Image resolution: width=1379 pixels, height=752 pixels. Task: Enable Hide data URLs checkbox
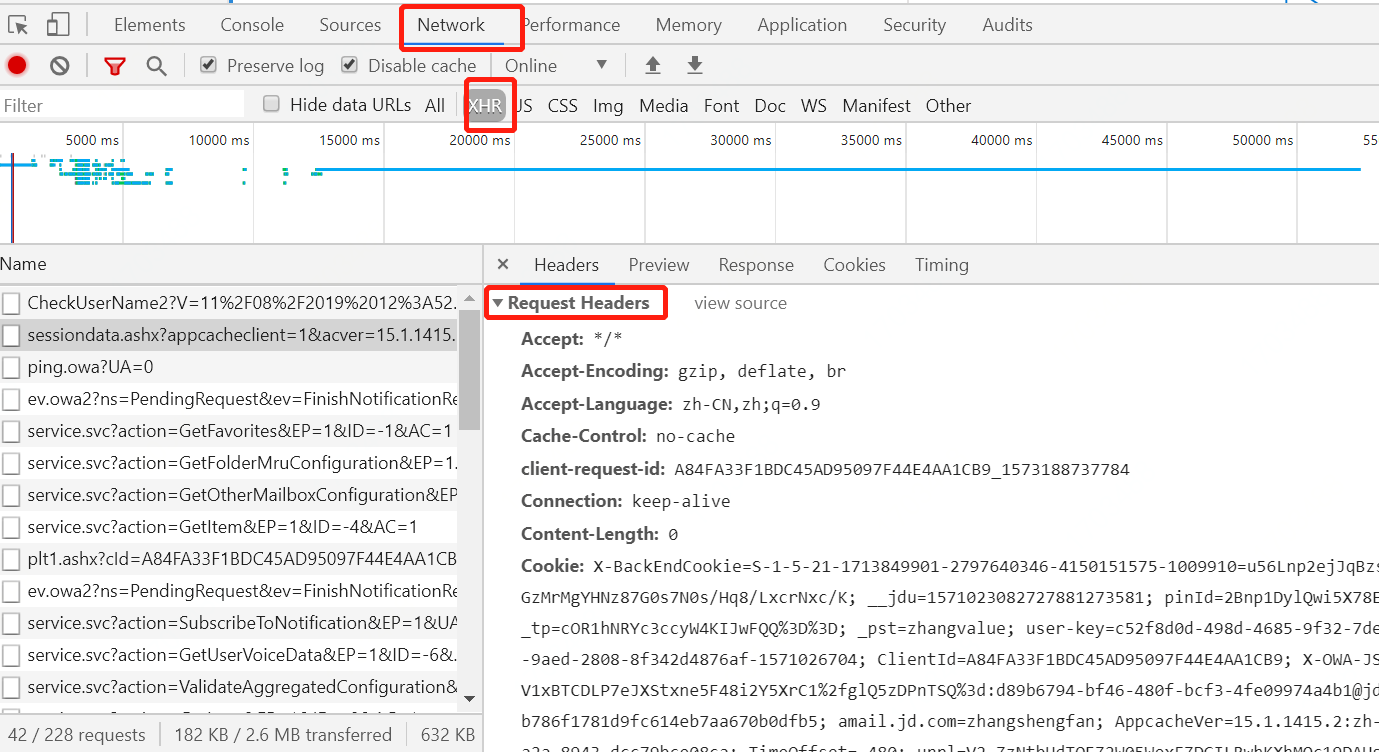tap(271, 104)
